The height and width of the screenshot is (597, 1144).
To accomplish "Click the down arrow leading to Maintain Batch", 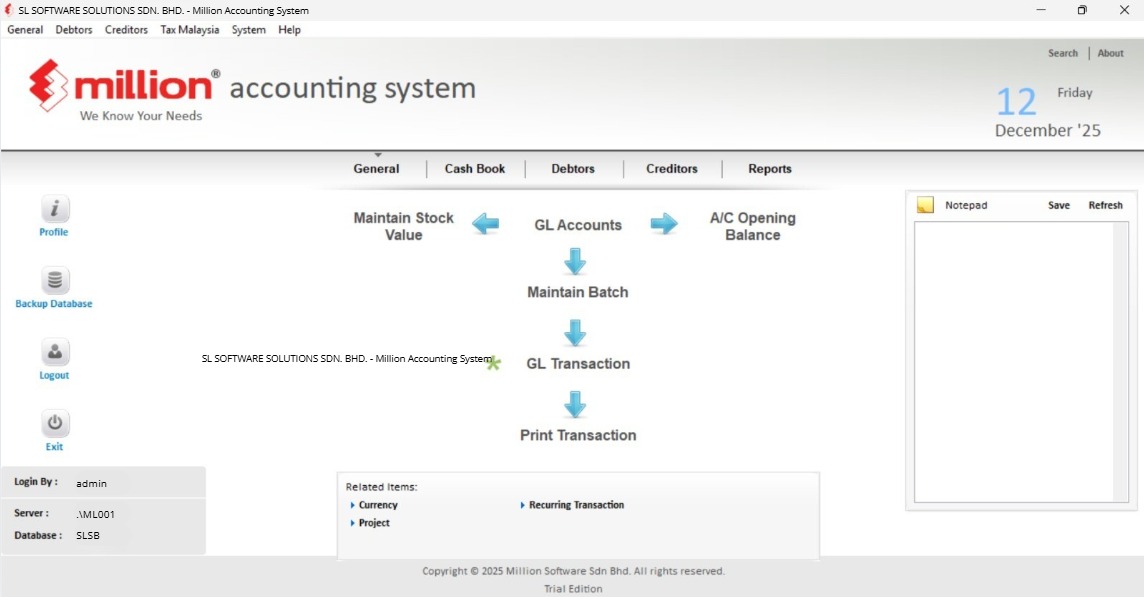I will pos(575,262).
